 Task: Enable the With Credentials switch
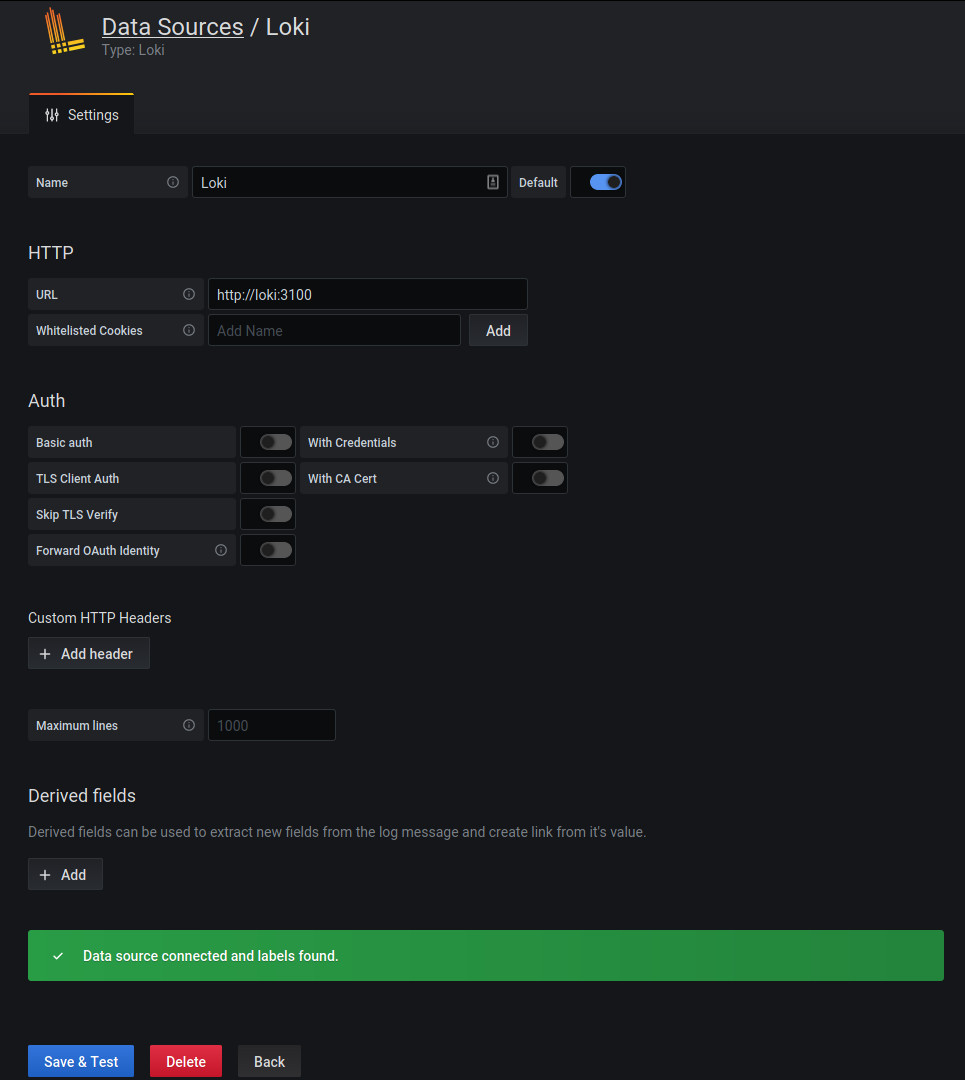point(548,442)
